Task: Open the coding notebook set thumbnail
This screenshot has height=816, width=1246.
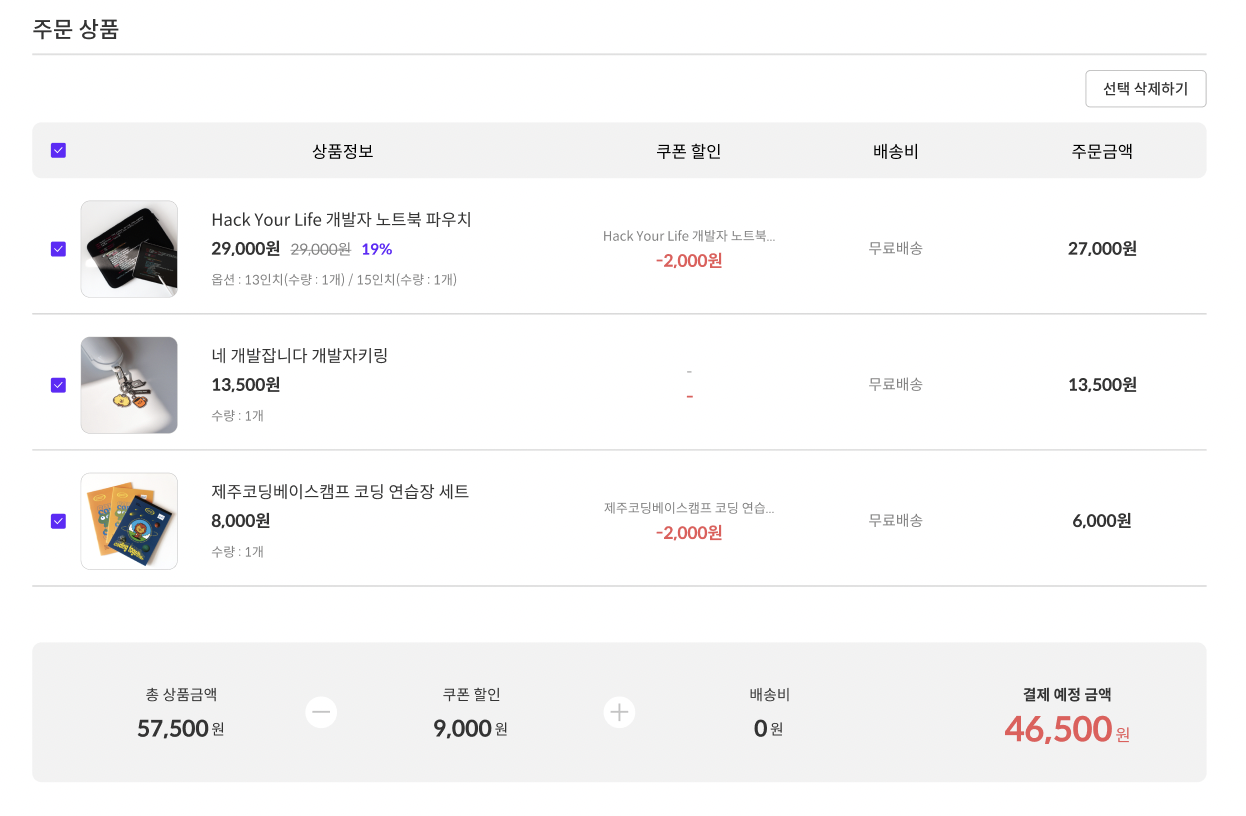Action: pyautogui.click(x=129, y=521)
